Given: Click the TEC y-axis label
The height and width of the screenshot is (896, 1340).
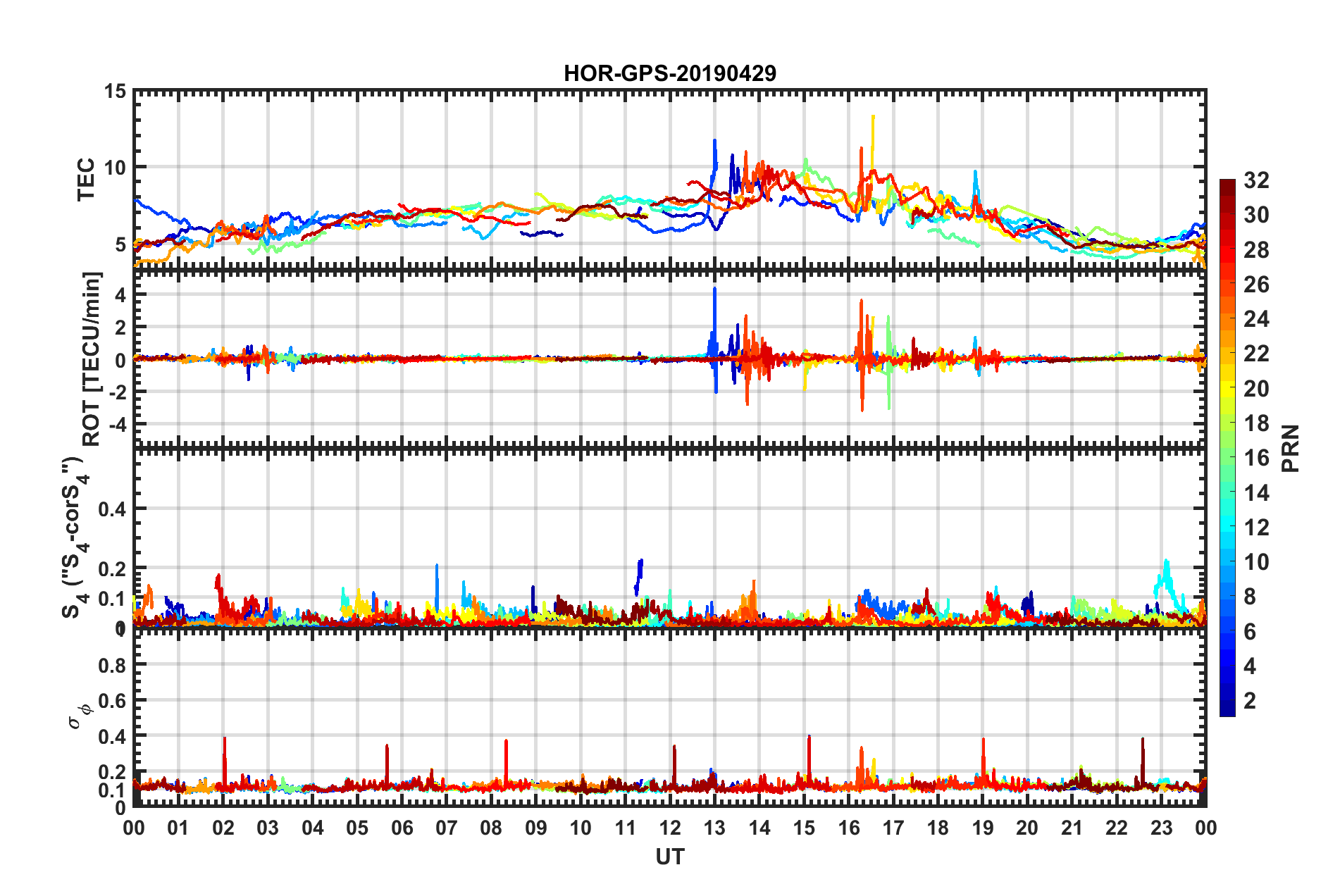Looking at the screenshot, I should (x=86, y=180).
